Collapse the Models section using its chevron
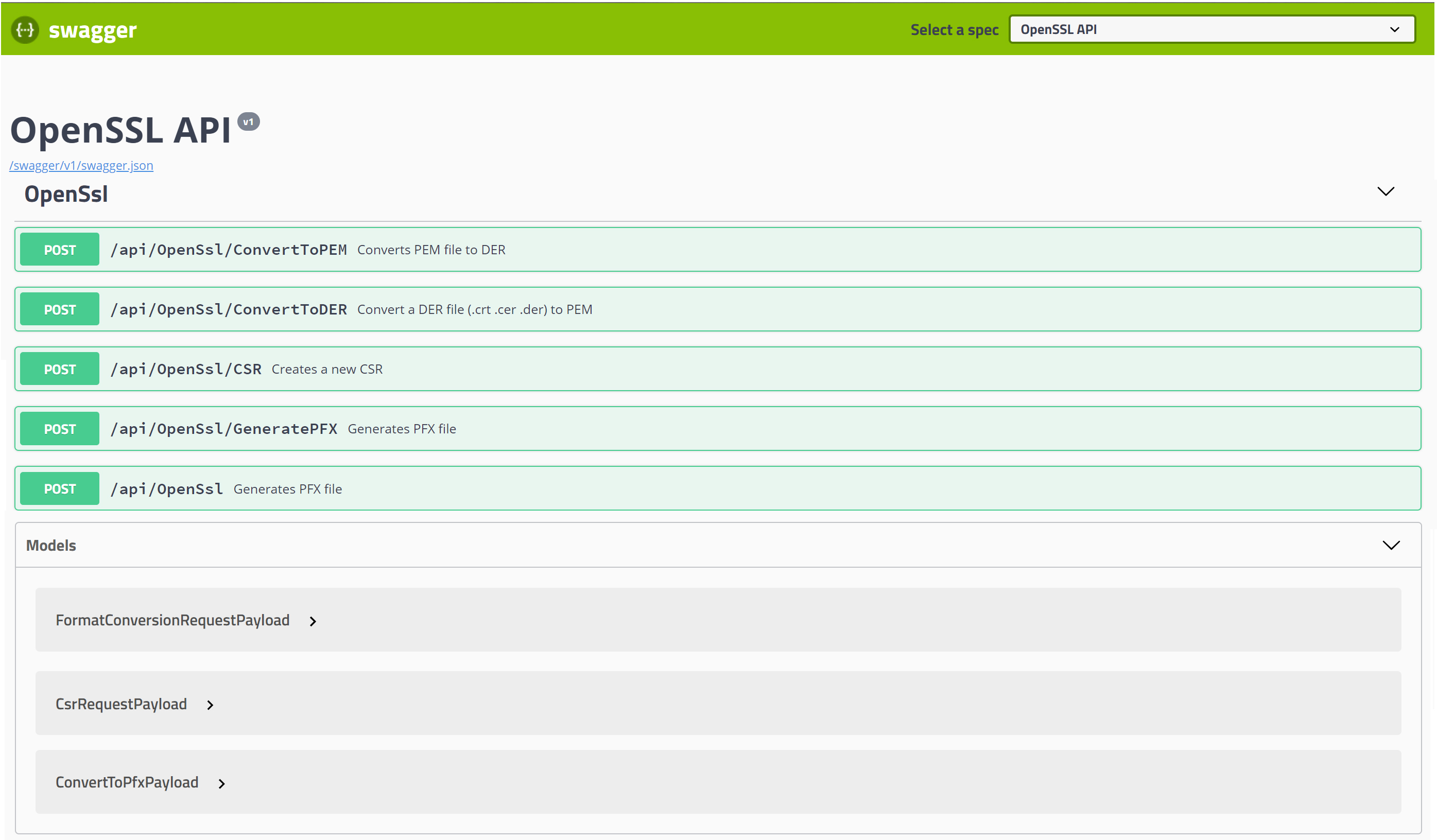This screenshot has width=1437, height=840. point(1391,545)
